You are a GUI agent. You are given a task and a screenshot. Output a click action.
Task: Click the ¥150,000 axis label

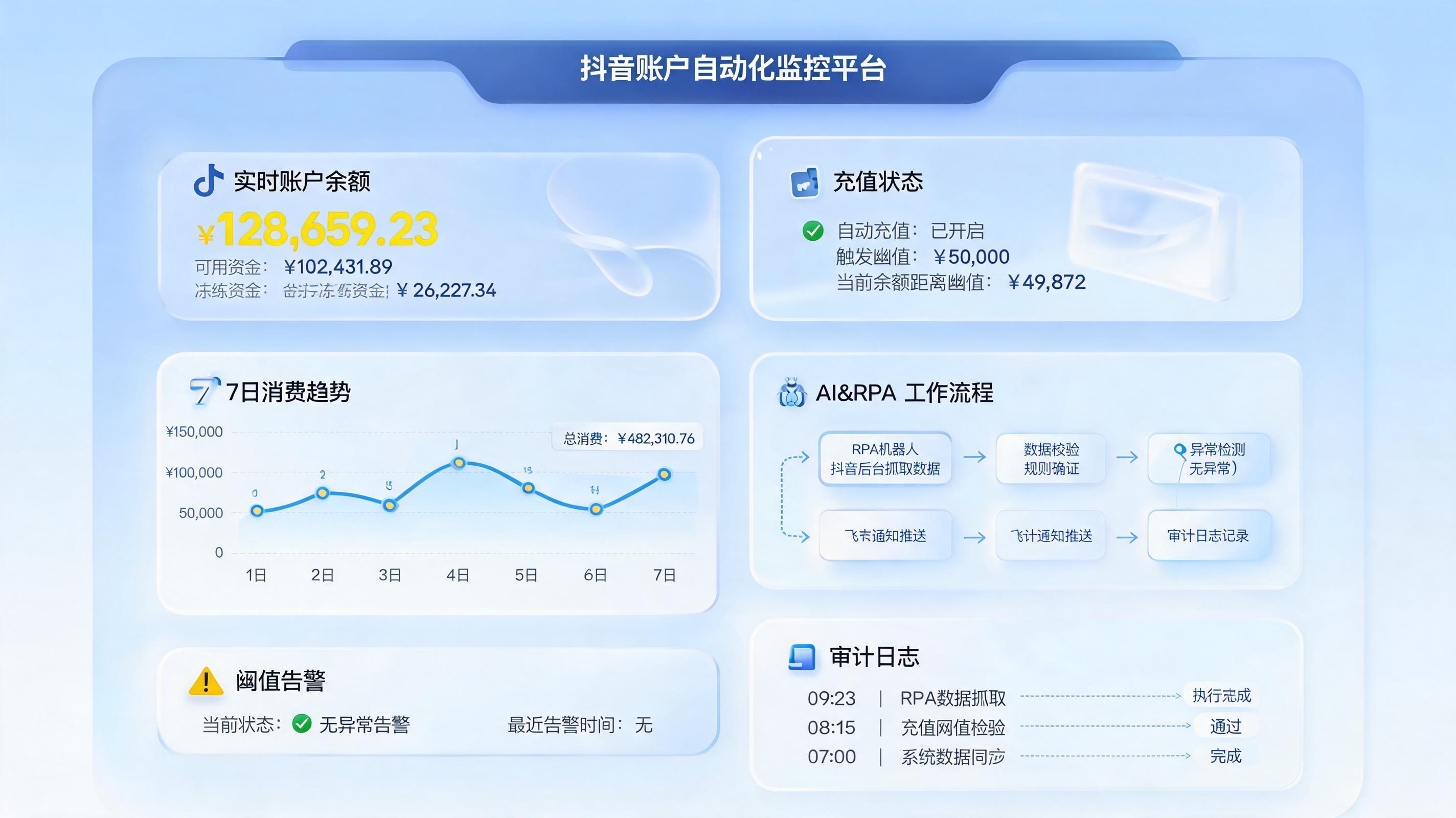click(194, 432)
